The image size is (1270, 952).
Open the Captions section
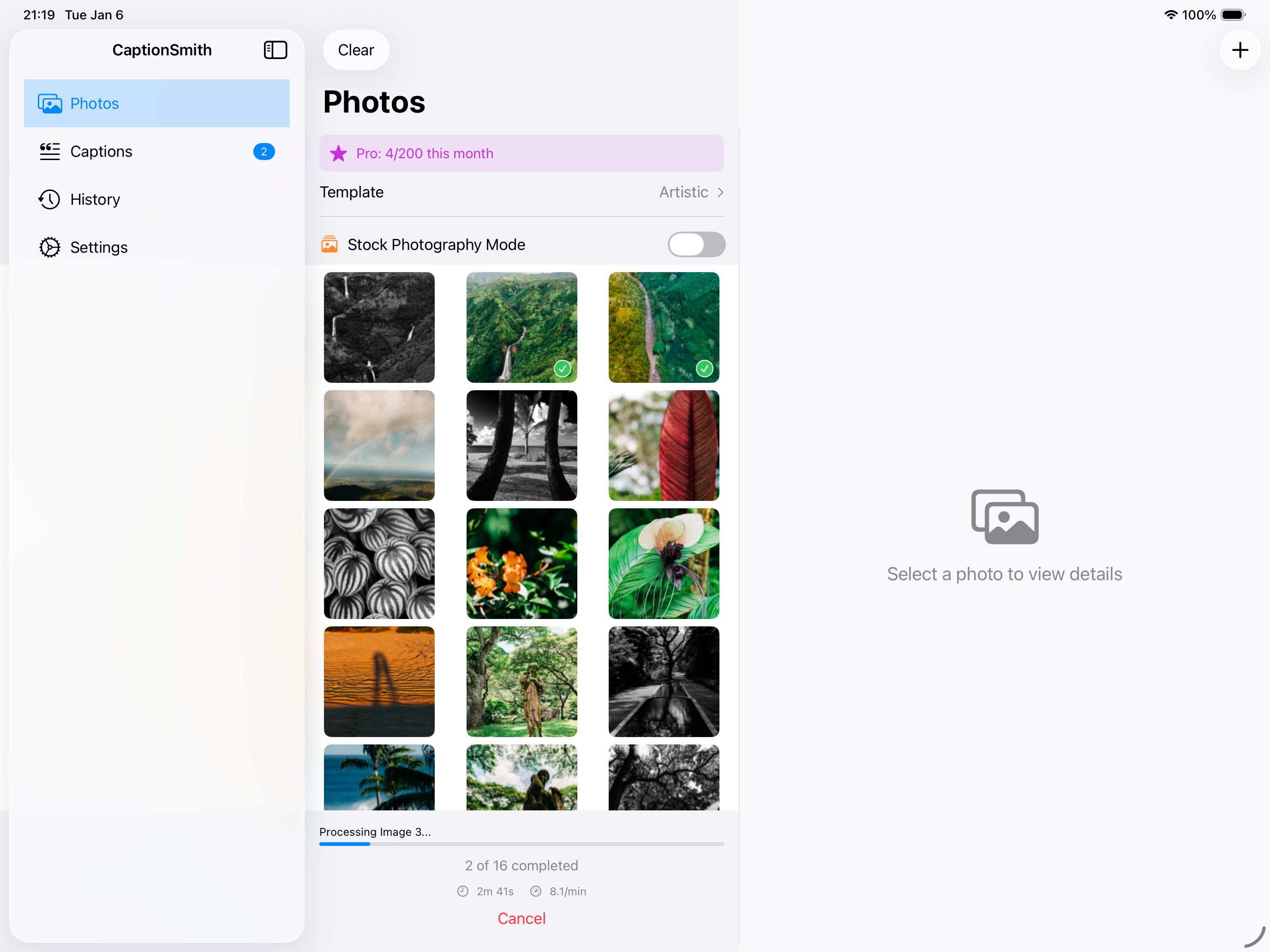pos(157,151)
